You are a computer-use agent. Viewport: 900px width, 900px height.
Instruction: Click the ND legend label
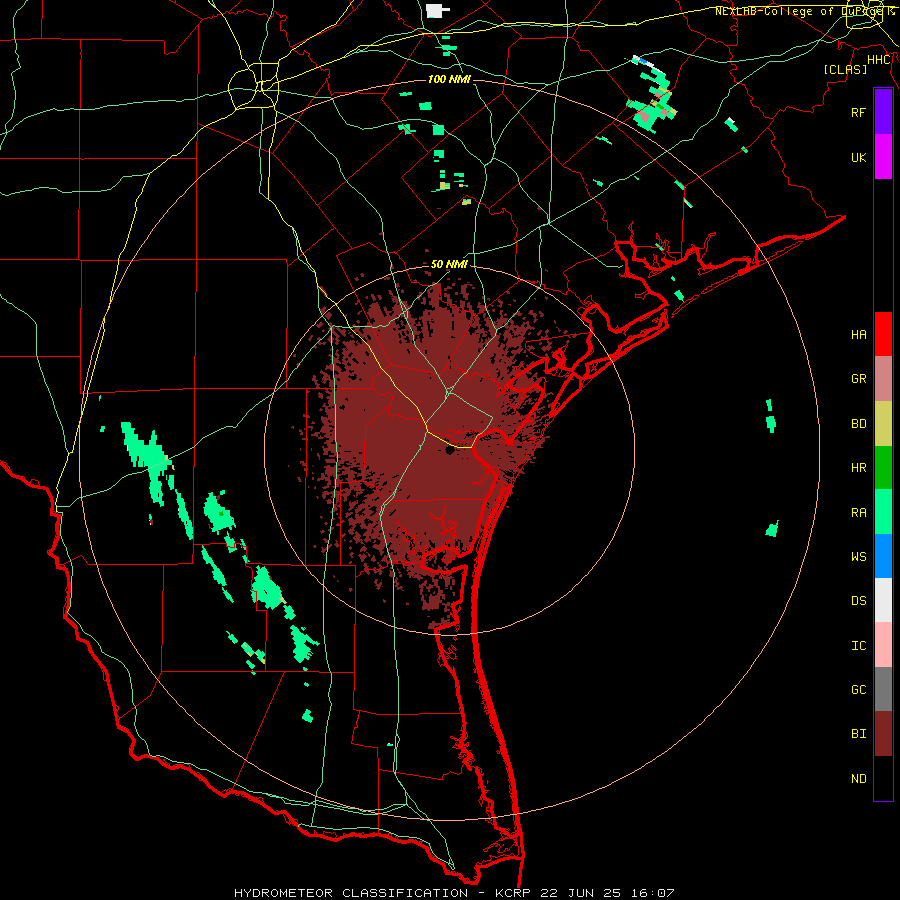859,779
